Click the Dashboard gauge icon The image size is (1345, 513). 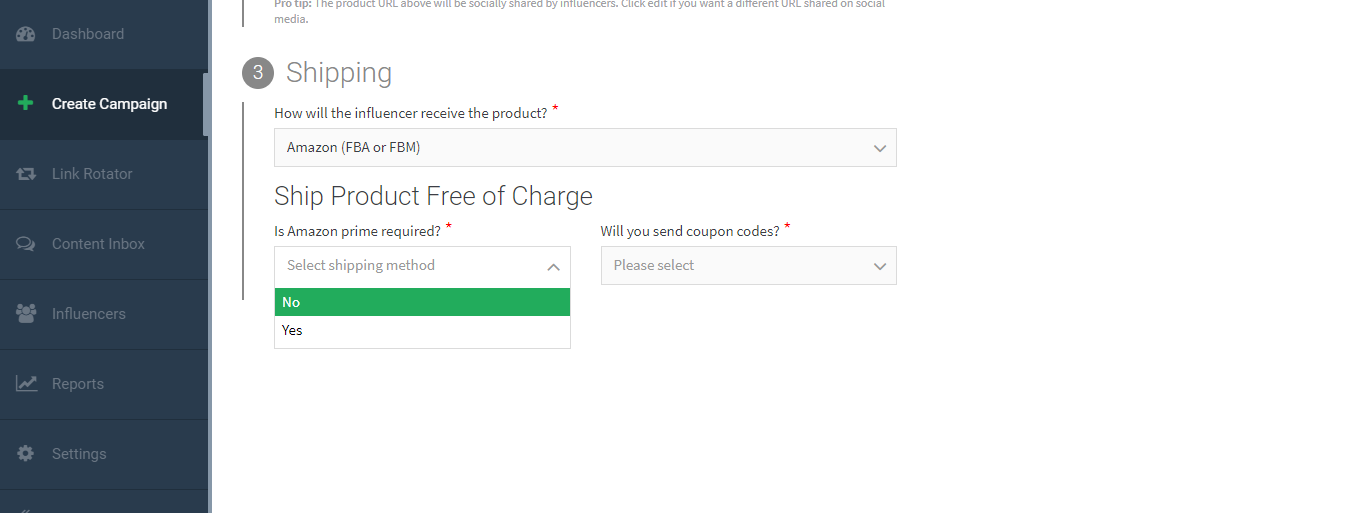click(26, 34)
